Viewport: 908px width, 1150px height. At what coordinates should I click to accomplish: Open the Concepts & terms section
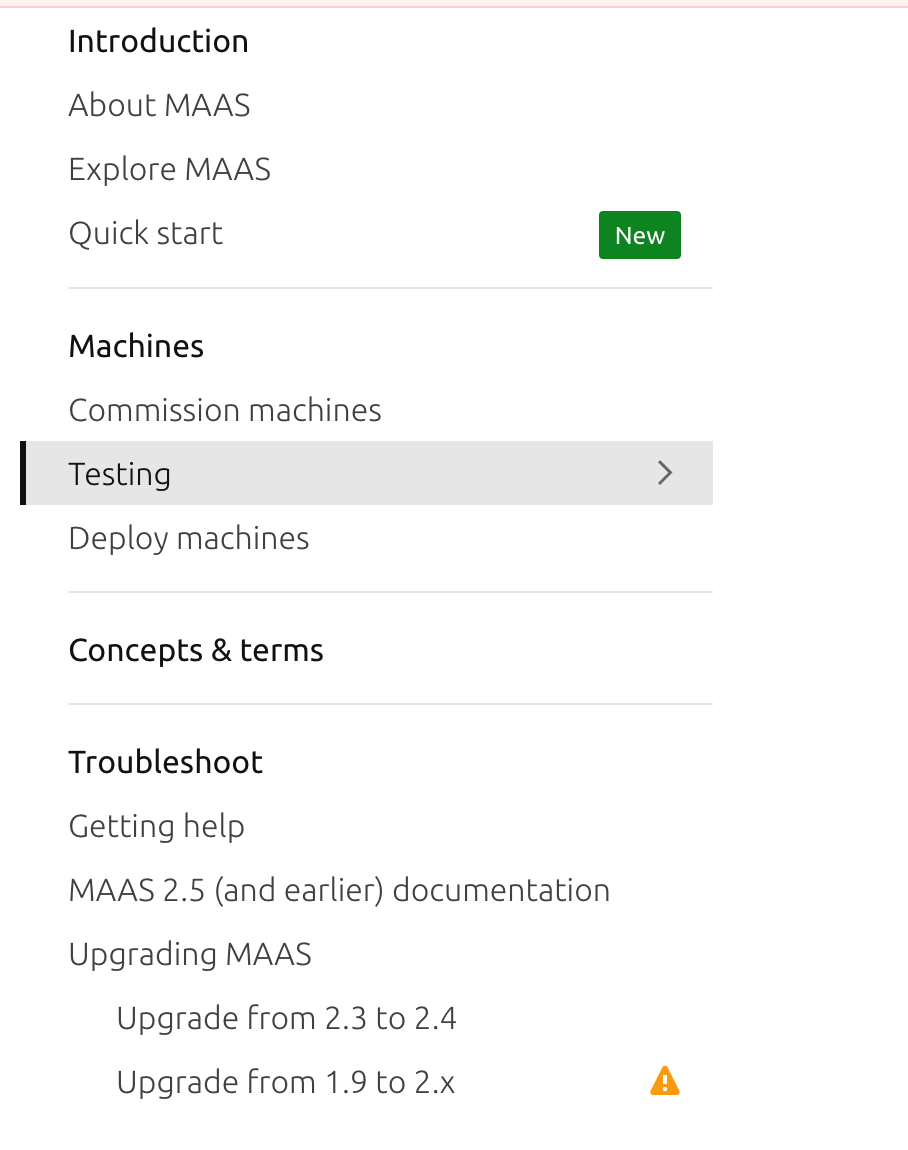click(196, 651)
